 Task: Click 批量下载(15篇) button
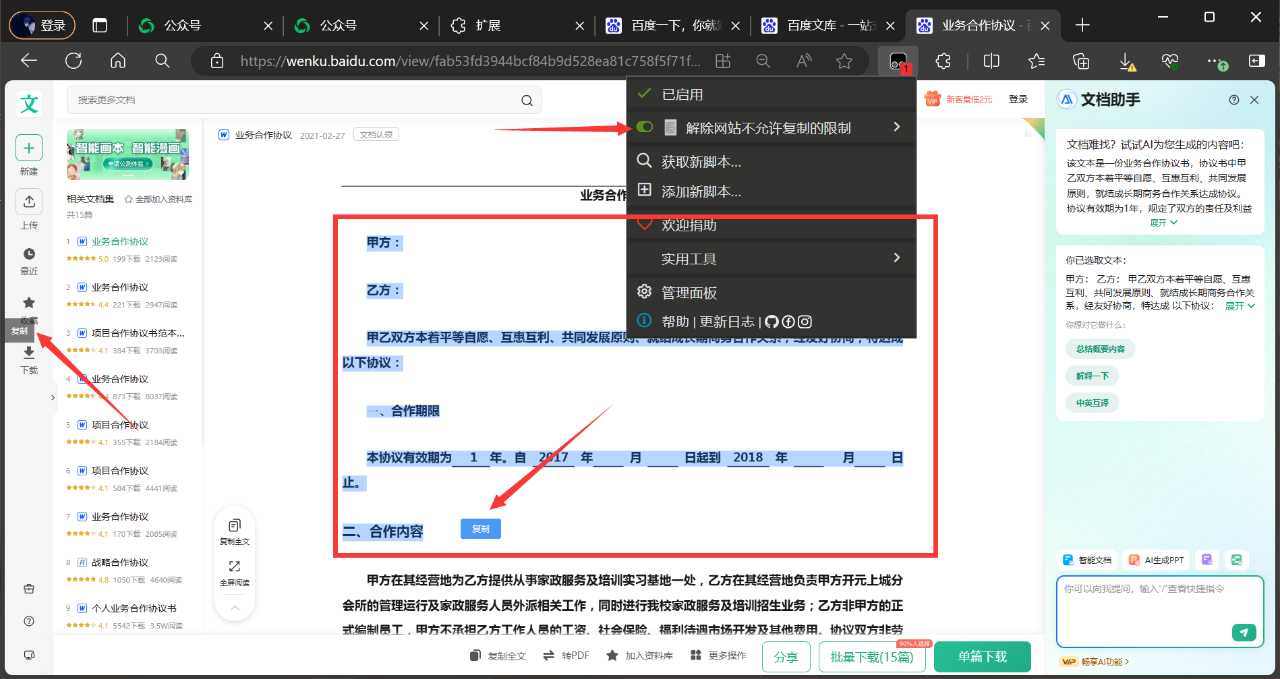tap(874, 657)
